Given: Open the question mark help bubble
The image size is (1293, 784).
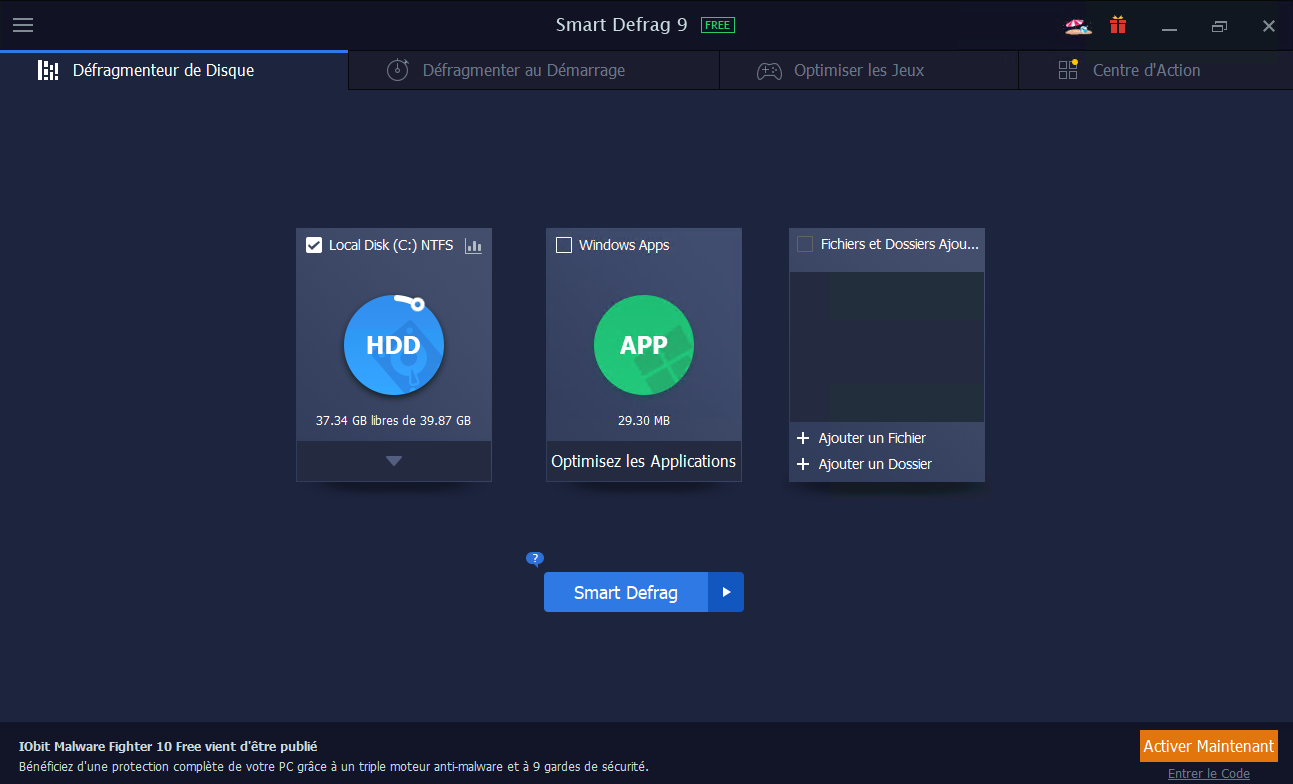Looking at the screenshot, I should click(535, 559).
